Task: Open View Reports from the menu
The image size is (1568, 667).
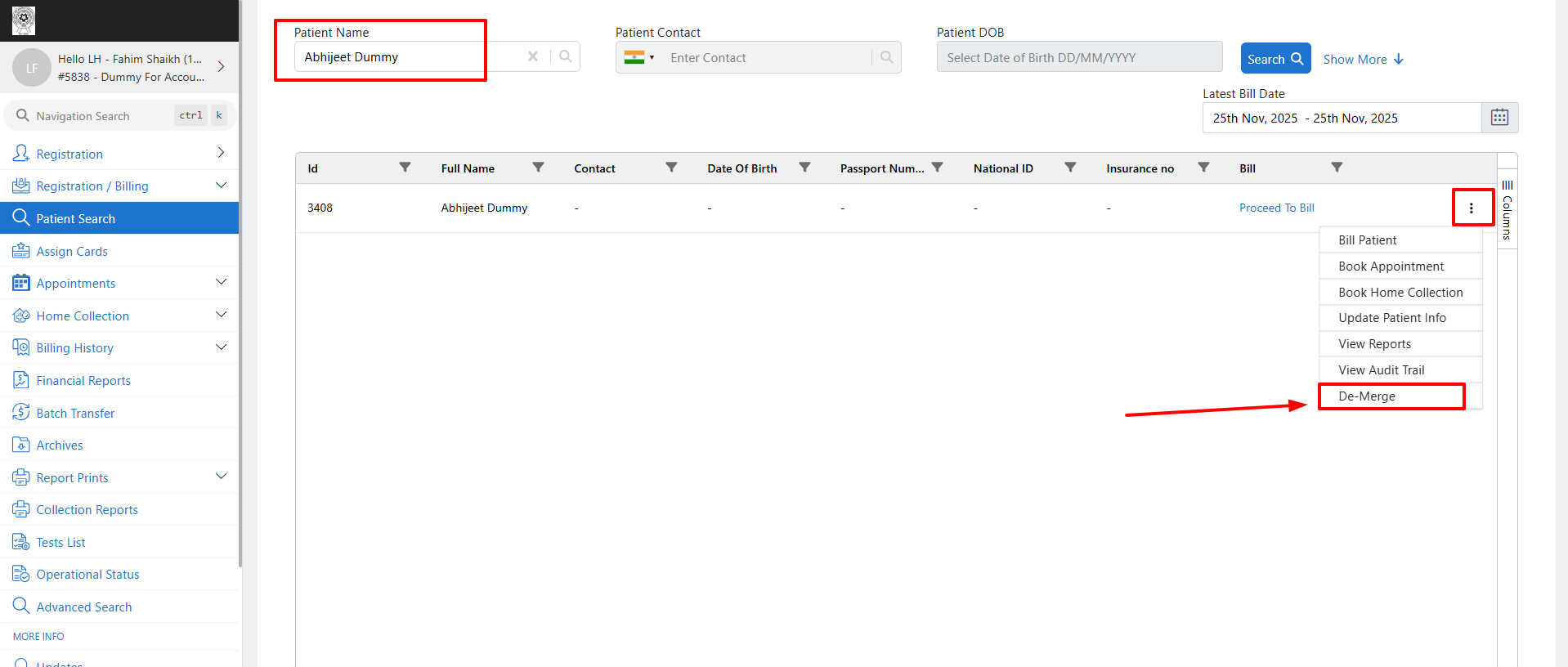Action: [x=1400, y=344]
